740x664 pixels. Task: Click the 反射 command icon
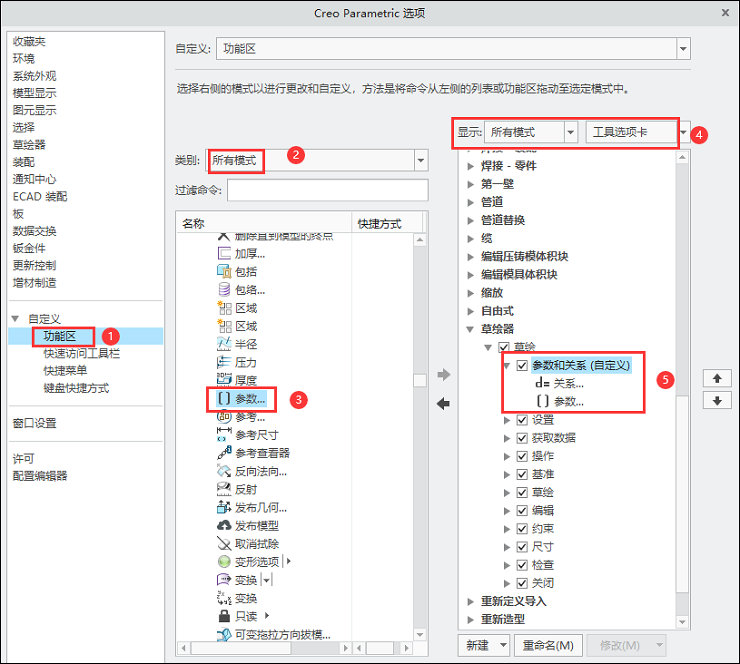[224, 489]
